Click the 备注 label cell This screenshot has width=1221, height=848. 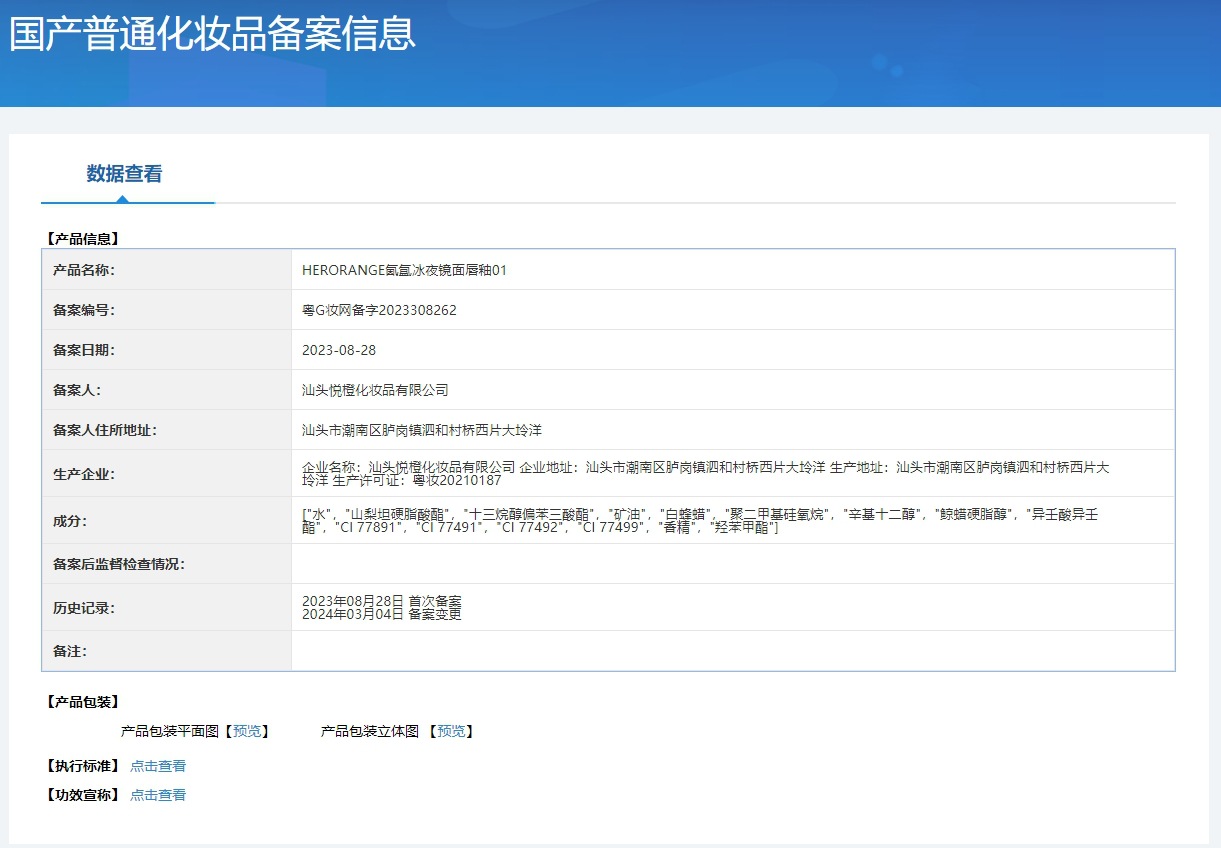[x=167, y=651]
